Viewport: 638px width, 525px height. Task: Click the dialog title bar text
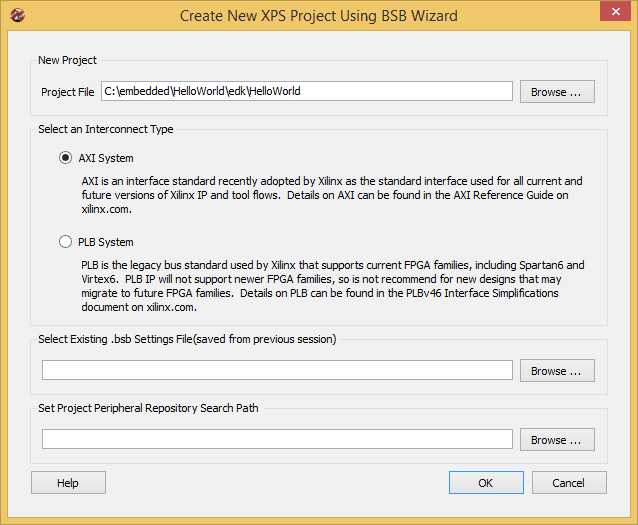pos(318,15)
